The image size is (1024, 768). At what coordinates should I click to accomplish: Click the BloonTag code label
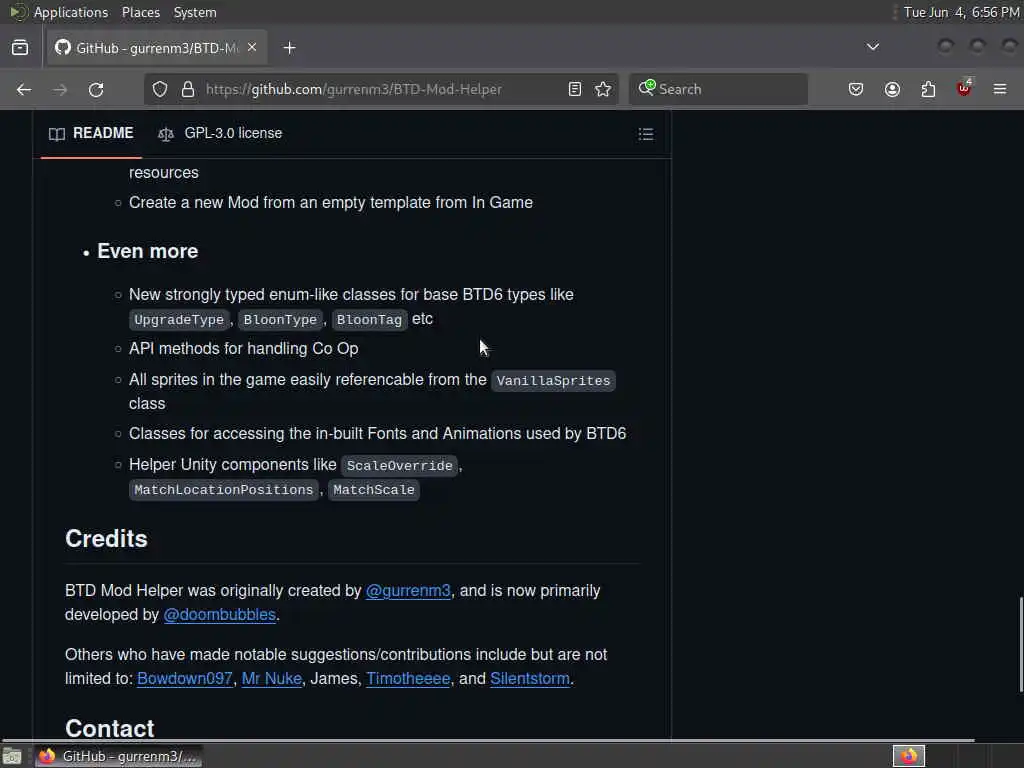point(369,320)
